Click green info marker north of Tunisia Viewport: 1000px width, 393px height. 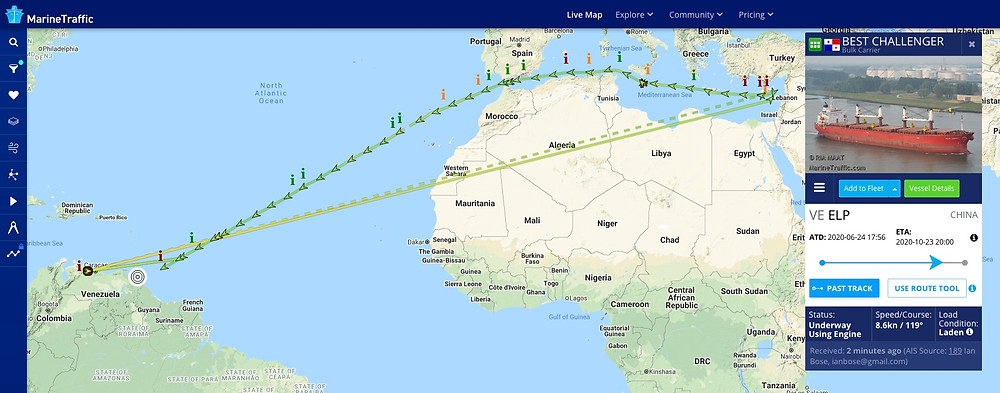pyautogui.click(x=619, y=57)
